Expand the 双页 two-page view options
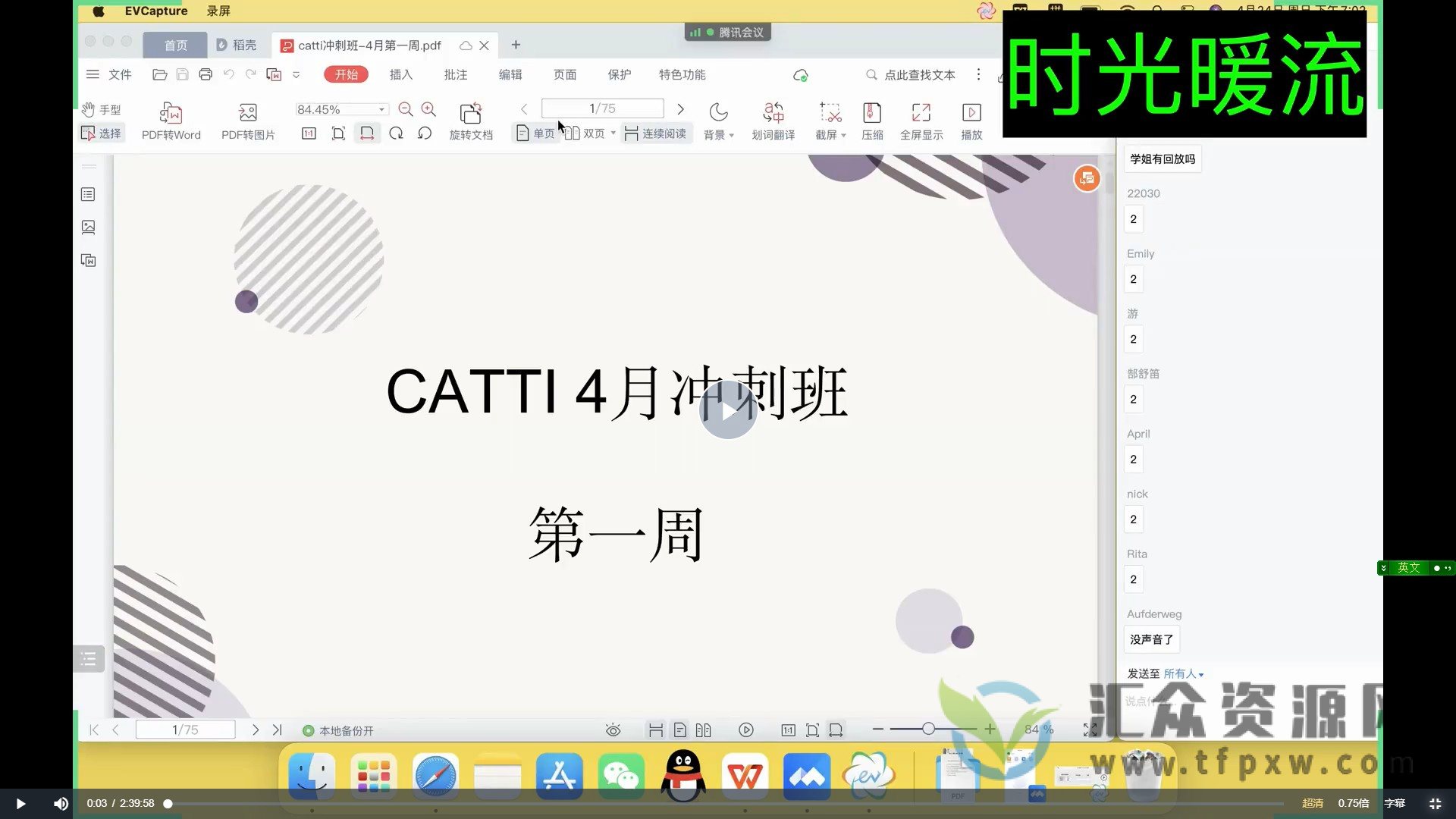The width and height of the screenshot is (1456, 819). 613,133
